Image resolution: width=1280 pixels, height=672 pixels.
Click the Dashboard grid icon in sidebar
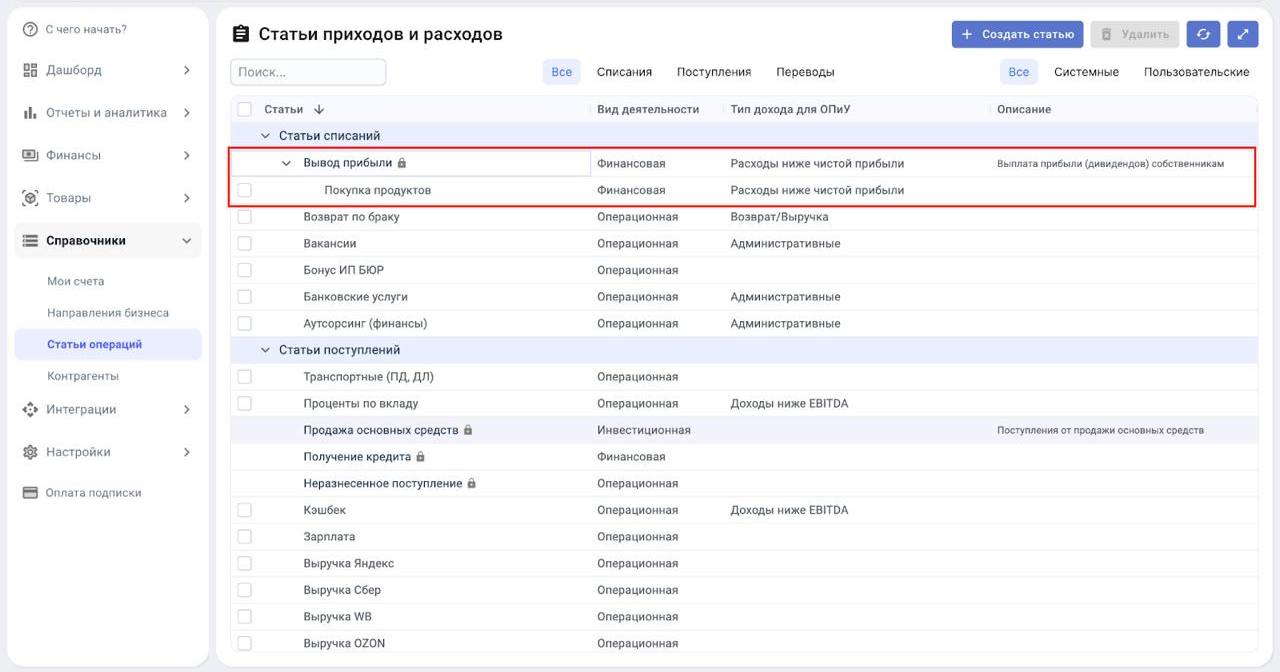coord(30,70)
